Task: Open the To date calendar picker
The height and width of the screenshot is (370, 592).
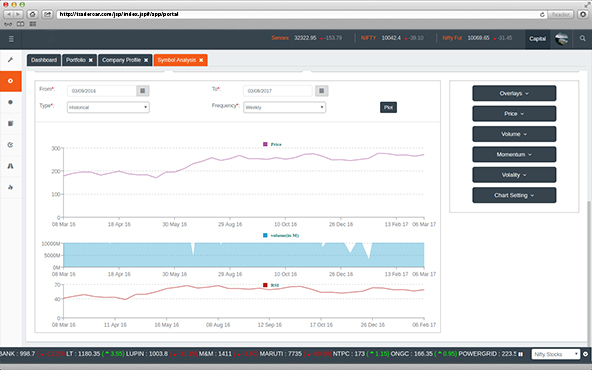Action: [x=322, y=91]
